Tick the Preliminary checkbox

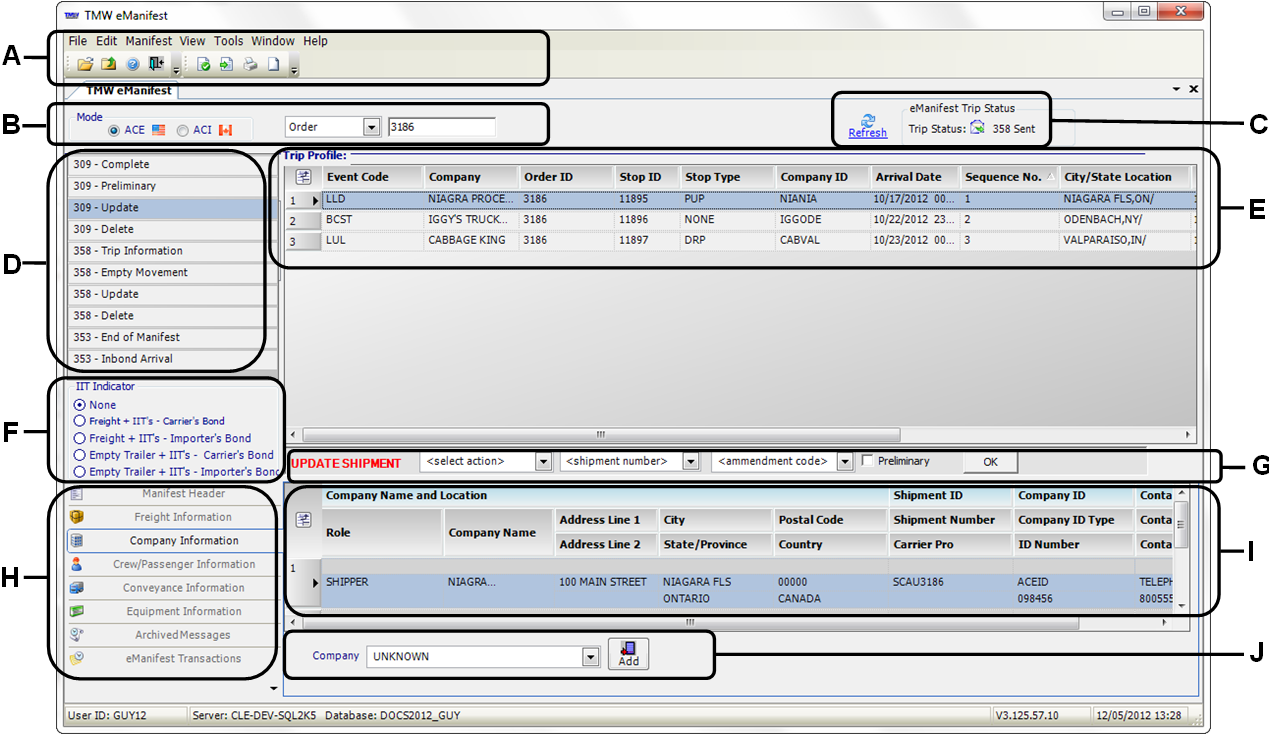coord(868,461)
